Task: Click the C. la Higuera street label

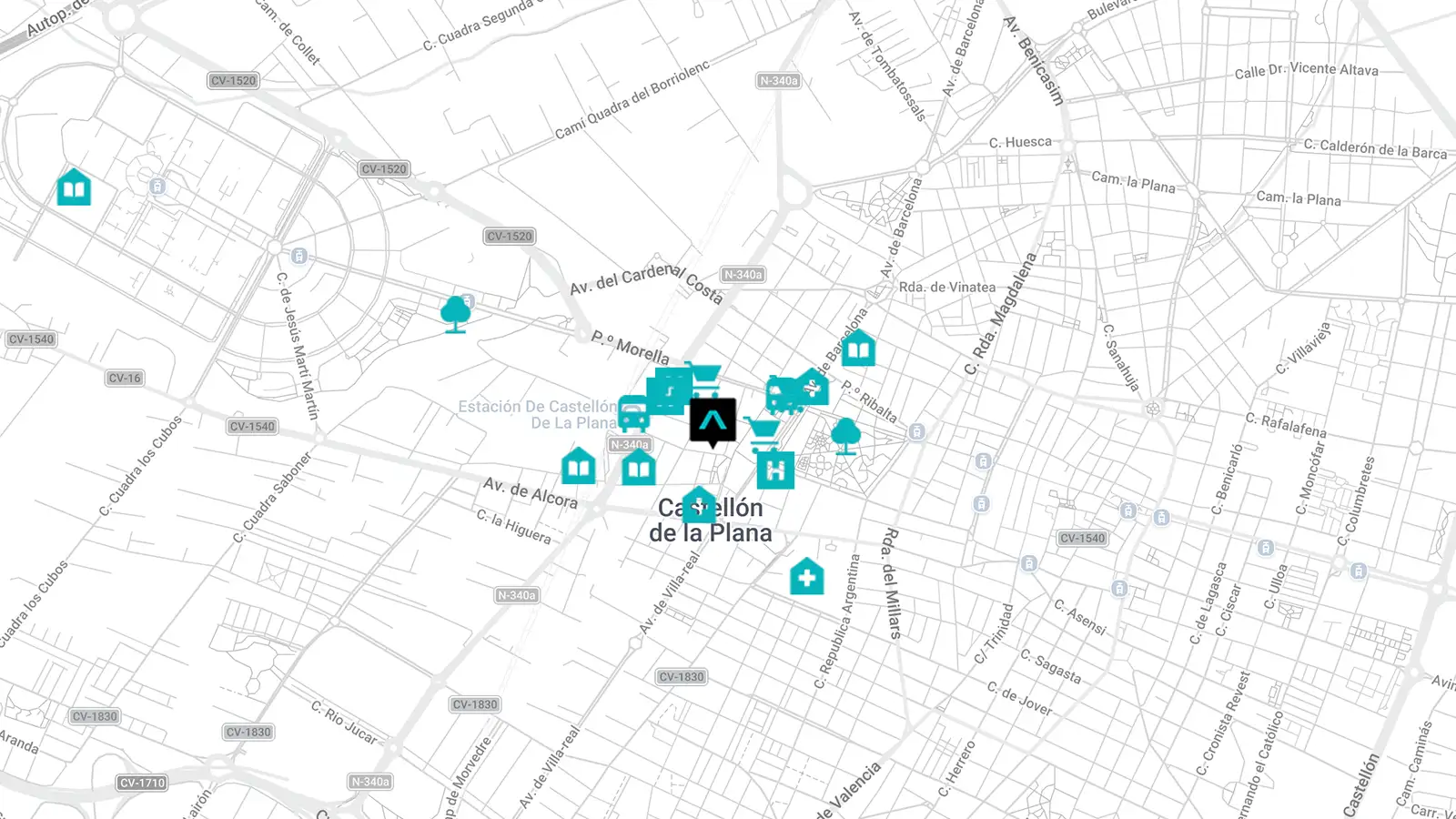Action: 514,526
